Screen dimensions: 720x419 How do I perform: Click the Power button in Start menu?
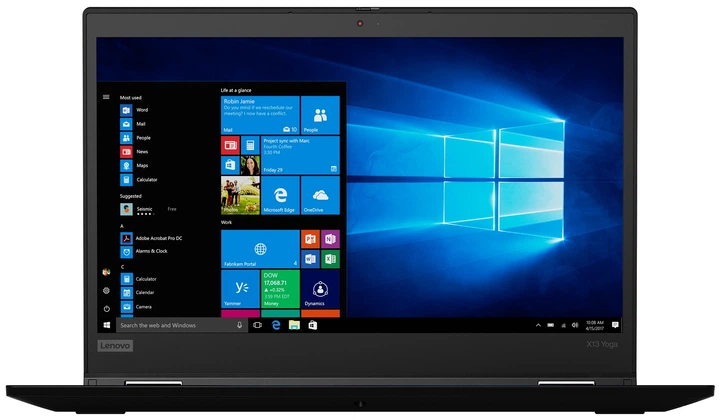point(106,309)
